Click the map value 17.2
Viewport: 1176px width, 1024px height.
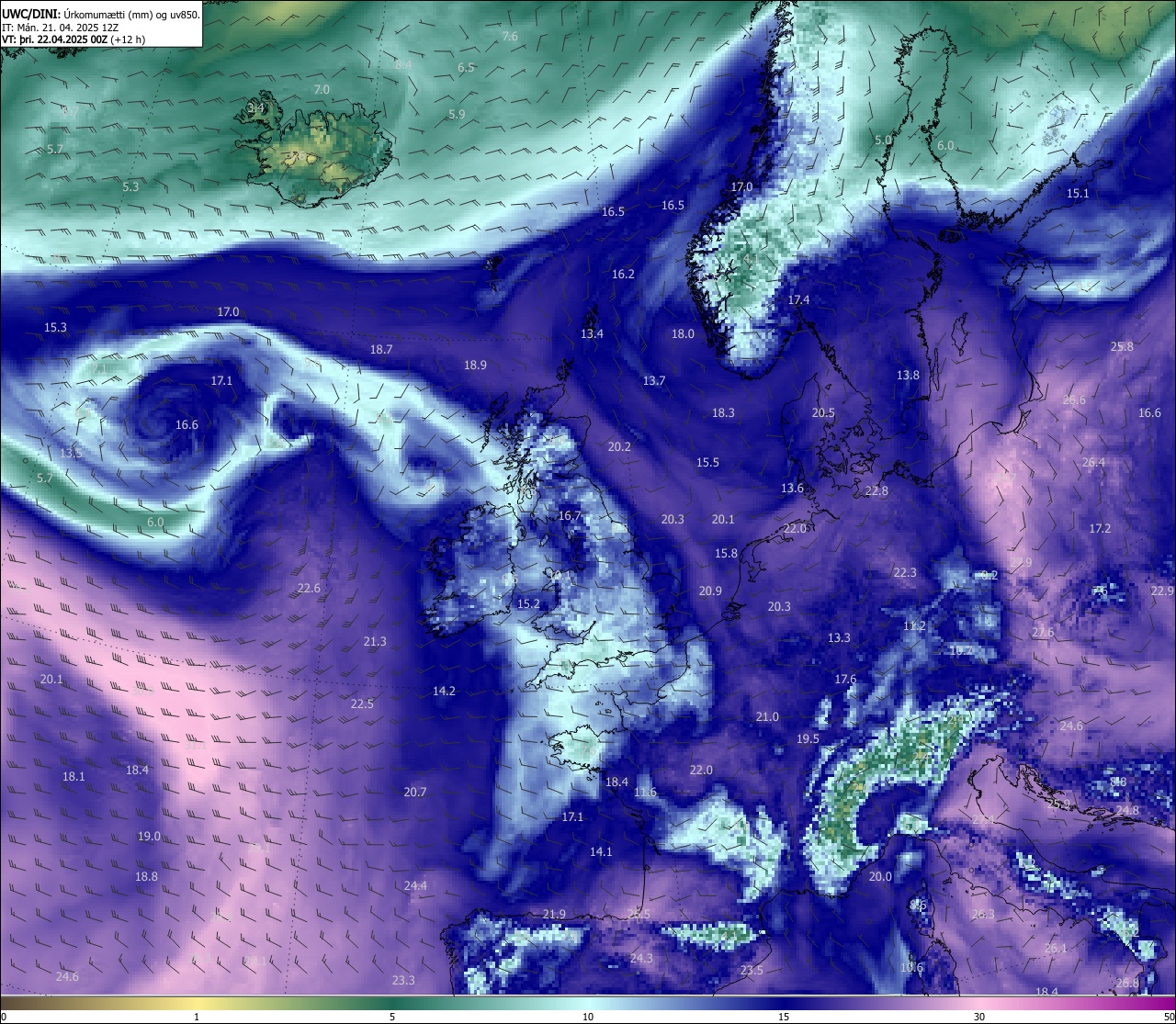(1100, 528)
